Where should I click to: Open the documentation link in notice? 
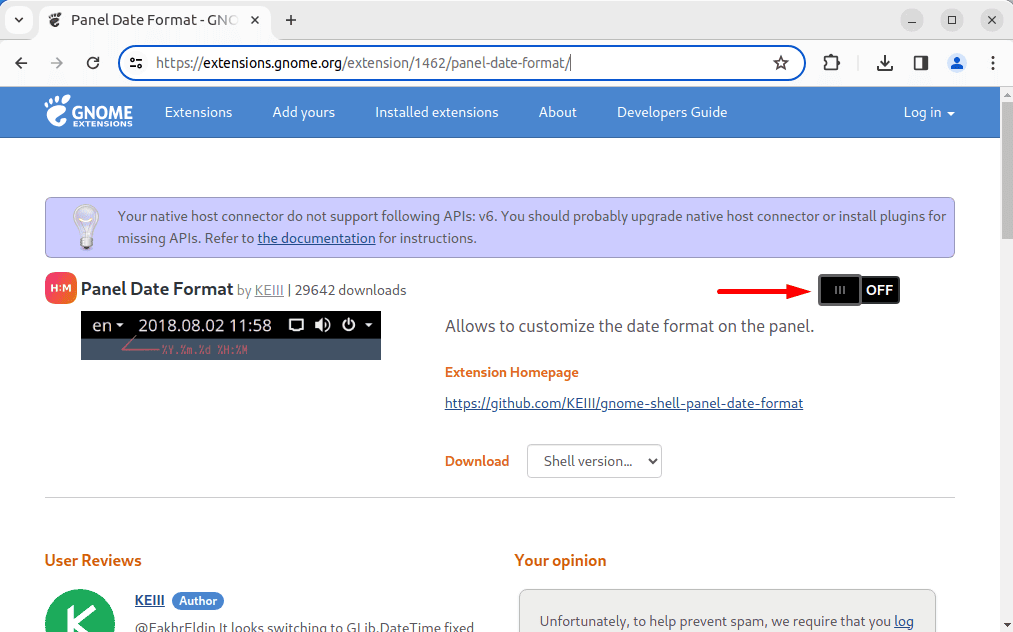tap(317, 238)
